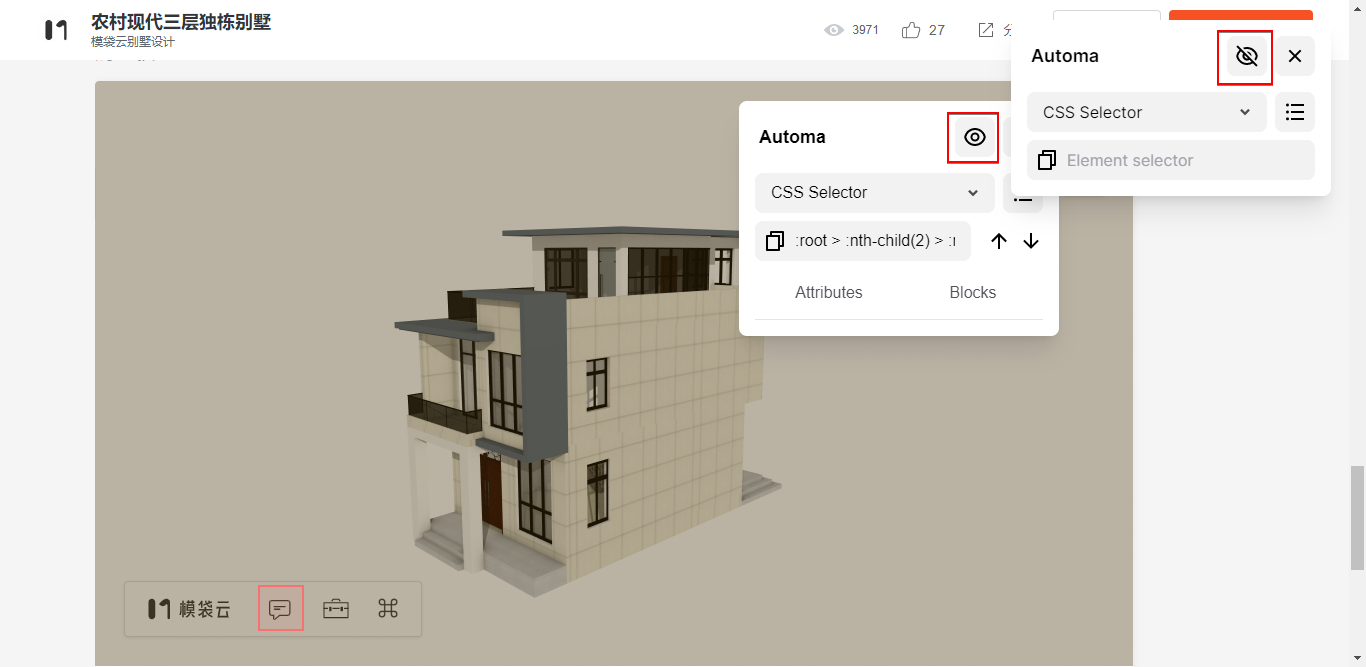Click the site logo in top-left corner
The width and height of the screenshot is (1366, 667).
pyautogui.click(x=55, y=29)
